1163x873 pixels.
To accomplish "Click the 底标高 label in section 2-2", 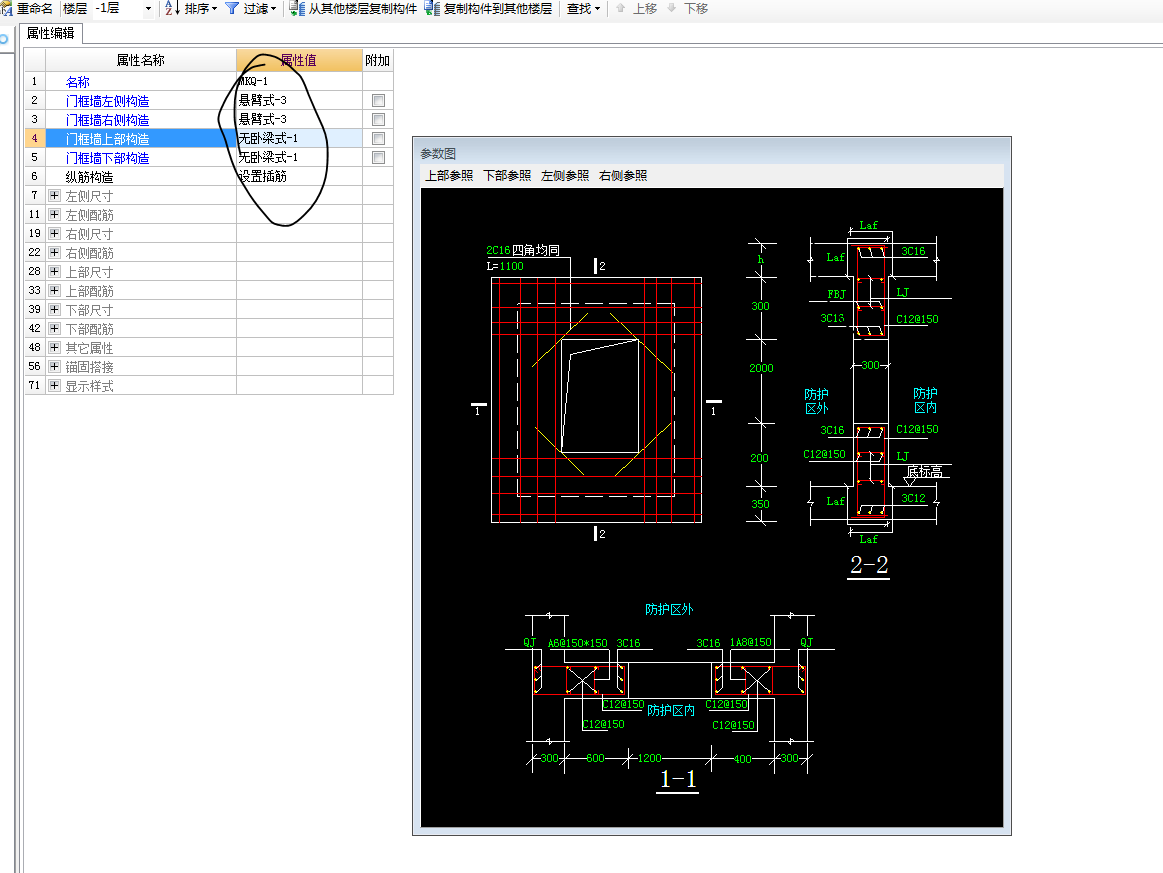I will pyautogui.click(x=924, y=472).
